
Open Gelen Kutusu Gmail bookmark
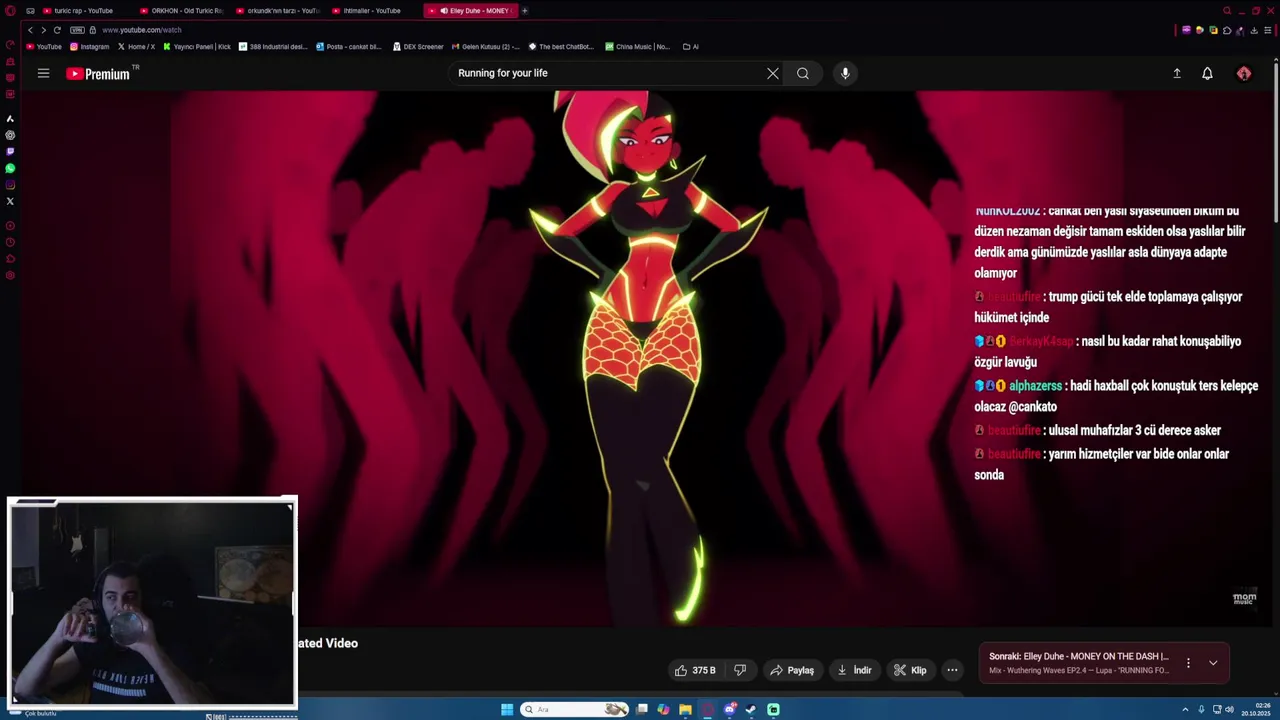click(x=486, y=46)
